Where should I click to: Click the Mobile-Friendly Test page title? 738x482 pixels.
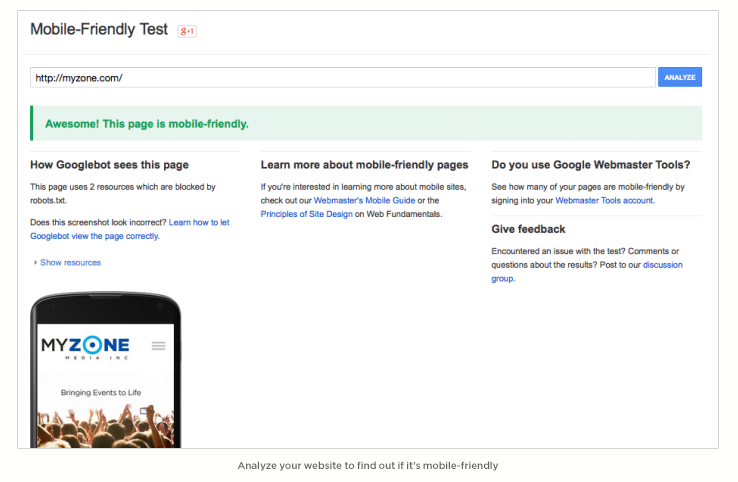click(x=99, y=29)
